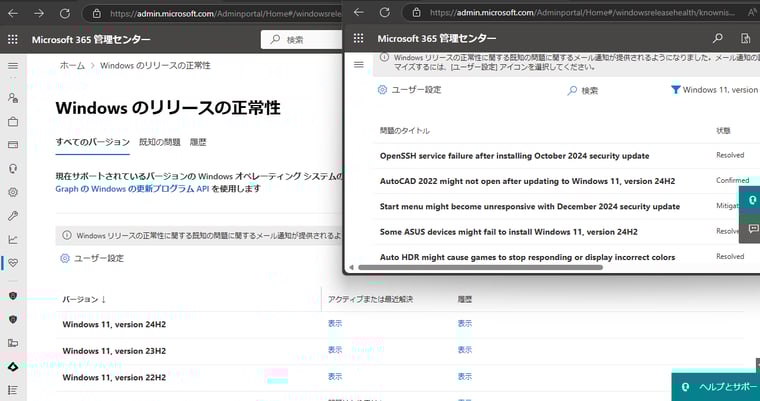The image size is (760, 401).
Task: Click 表示 history for version 24H2
Action: point(465,323)
